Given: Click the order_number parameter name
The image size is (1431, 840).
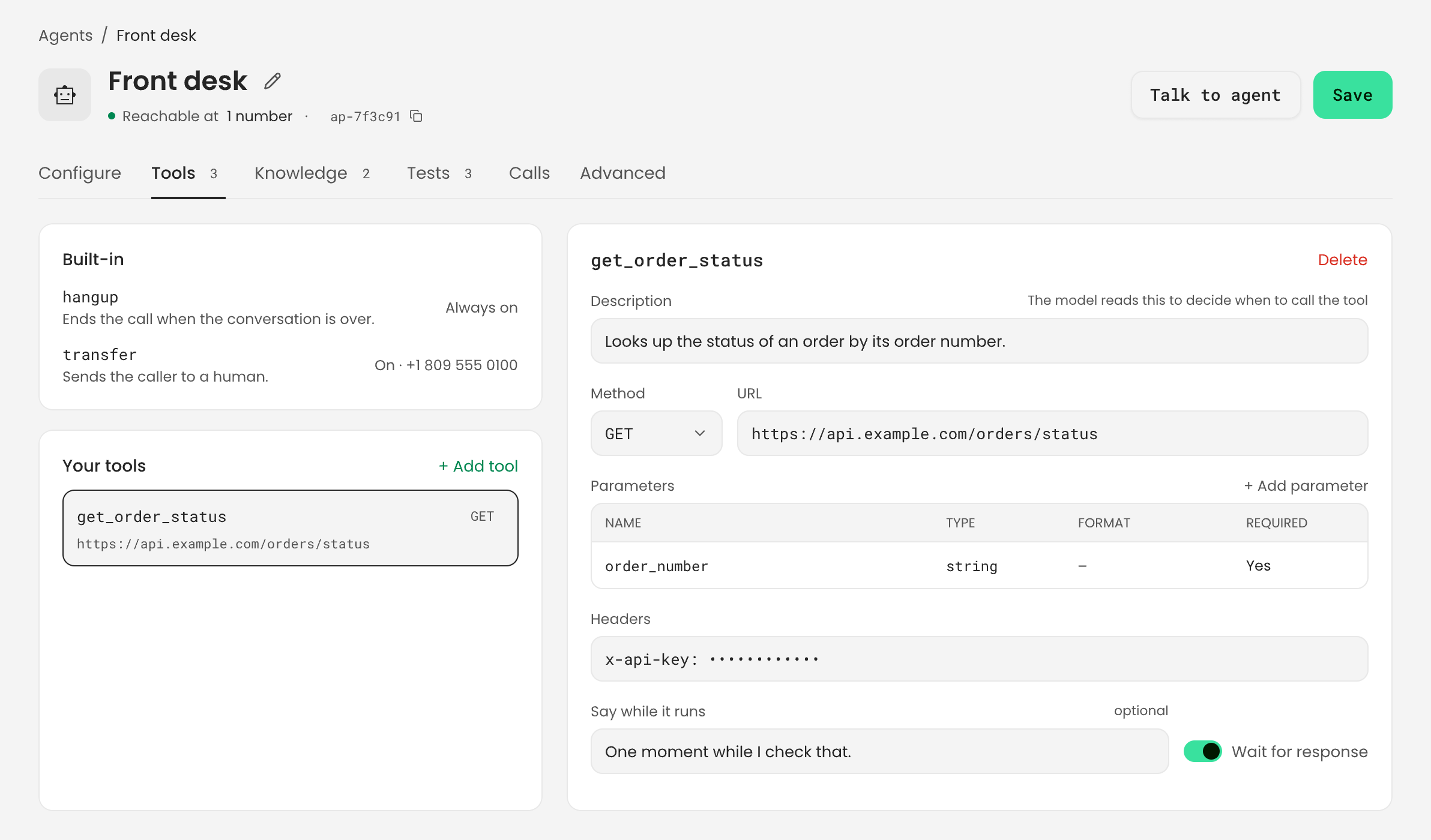Looking at the screenshot, I should click(x=657, y=566).
